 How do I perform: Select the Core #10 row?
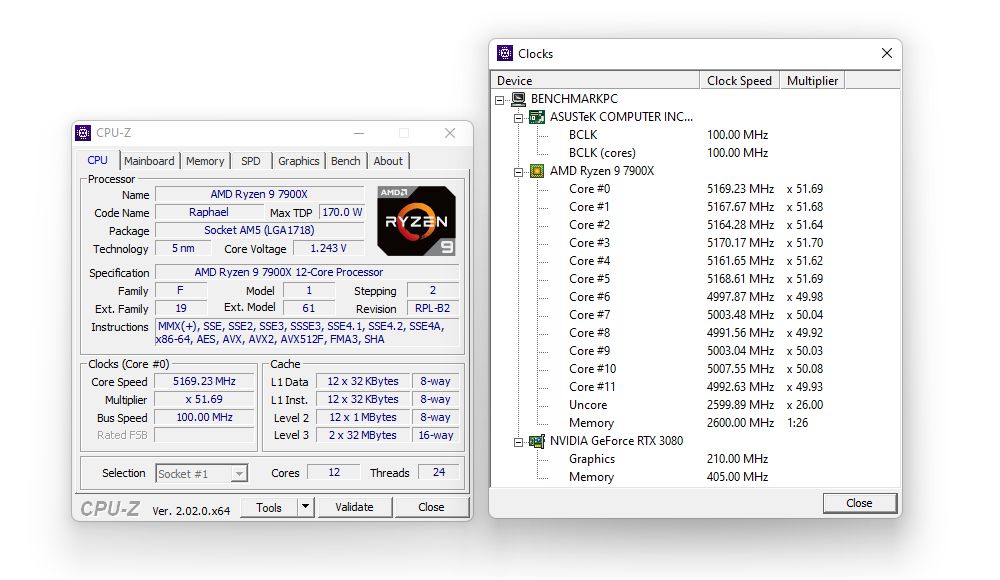click(x=696, y=369)
